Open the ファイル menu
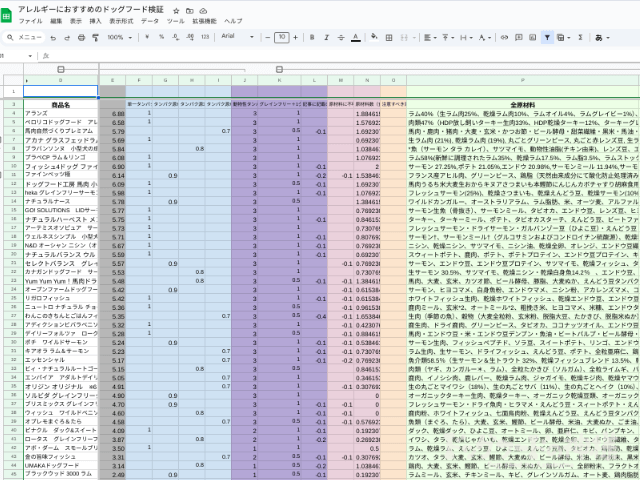 [30, 21]
